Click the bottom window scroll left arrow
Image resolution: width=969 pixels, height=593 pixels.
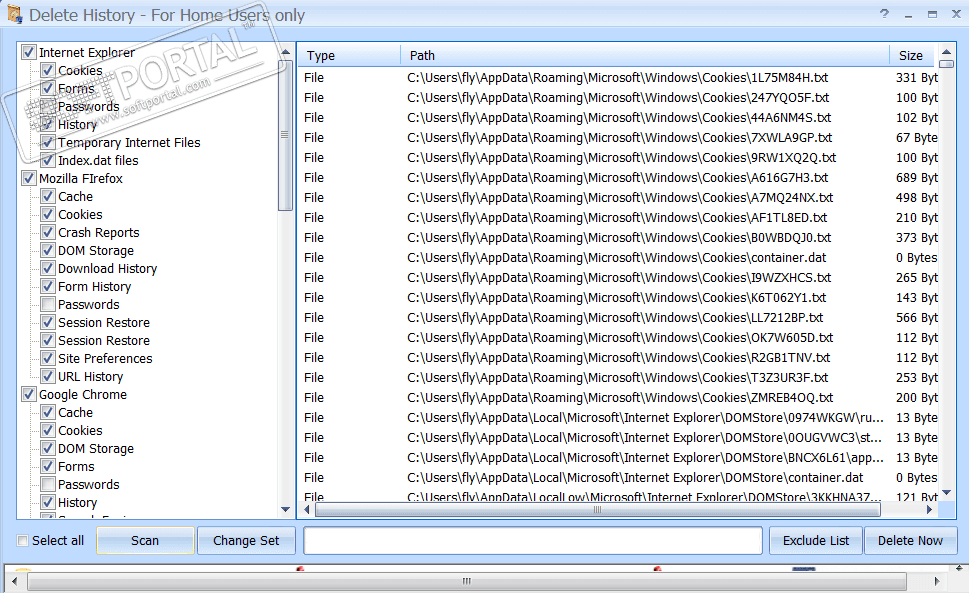(14, 581)
